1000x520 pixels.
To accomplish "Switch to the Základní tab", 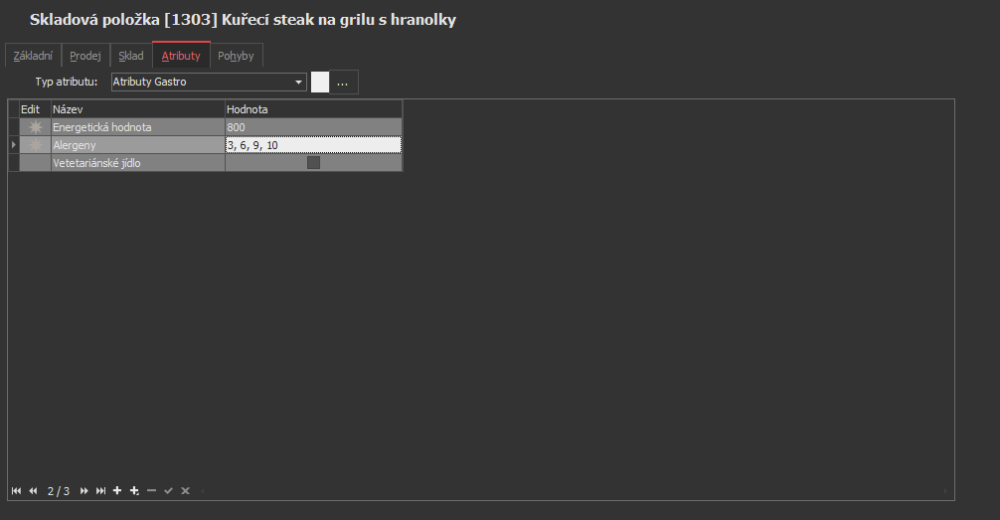I will tap(33, 56).
